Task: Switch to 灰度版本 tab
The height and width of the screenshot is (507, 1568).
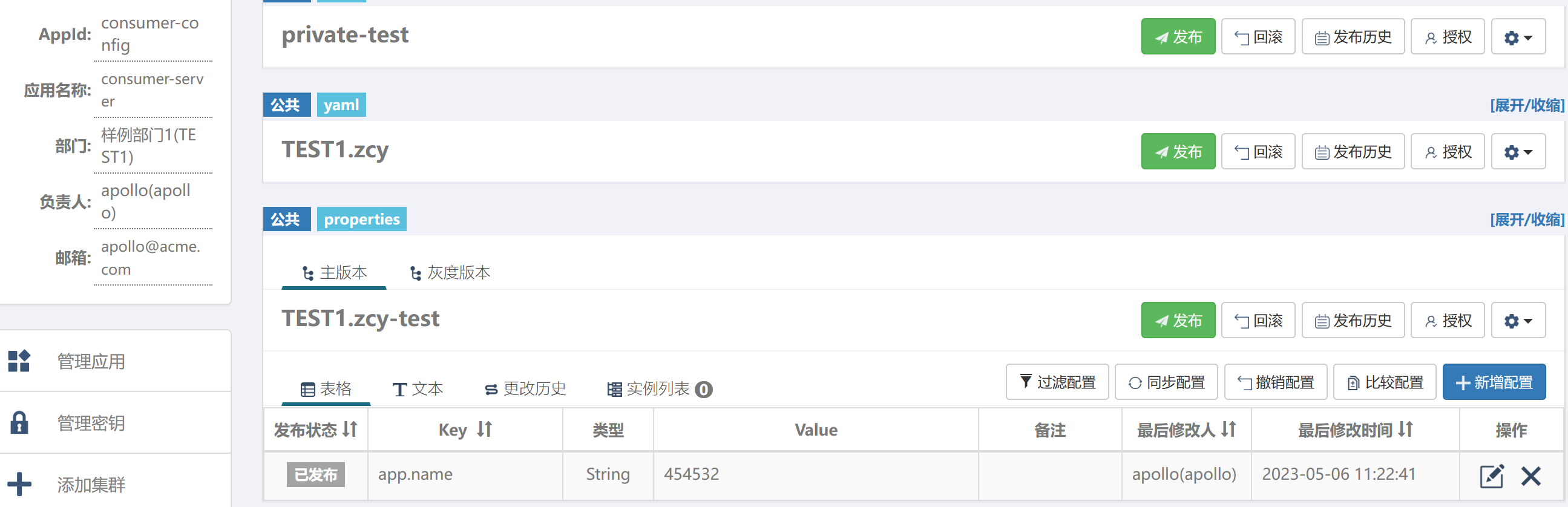Action: pos(450,273)
